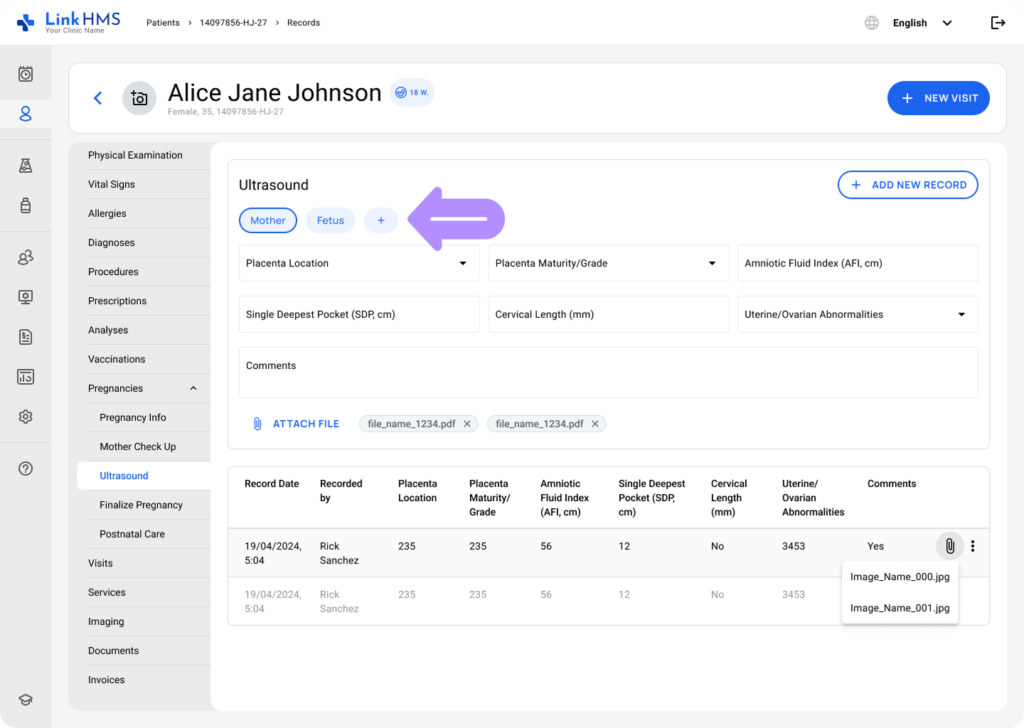Collapse the Pregnancies section in the menu
Image resolution: width=1024 pixels, height=728 pixels.
click(194, 389)
